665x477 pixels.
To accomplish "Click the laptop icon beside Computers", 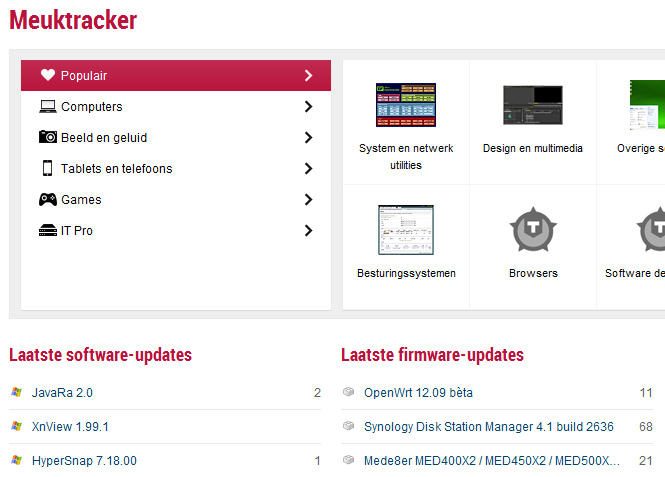I will pos(48,106).
